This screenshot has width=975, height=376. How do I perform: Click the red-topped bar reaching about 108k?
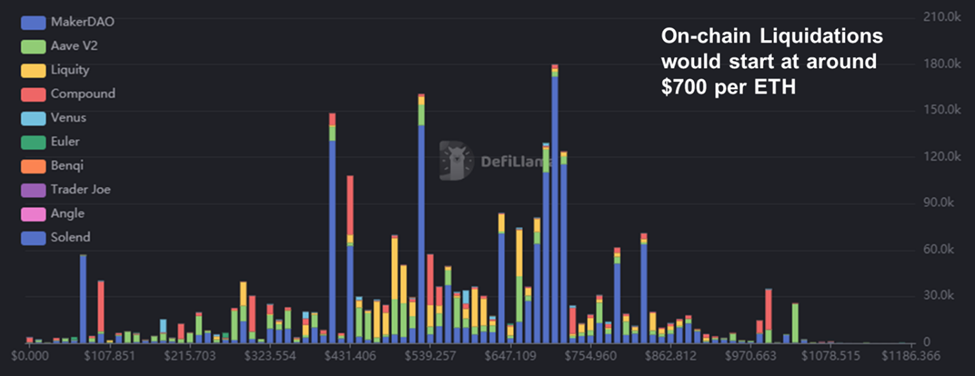[x=350, y=259]
